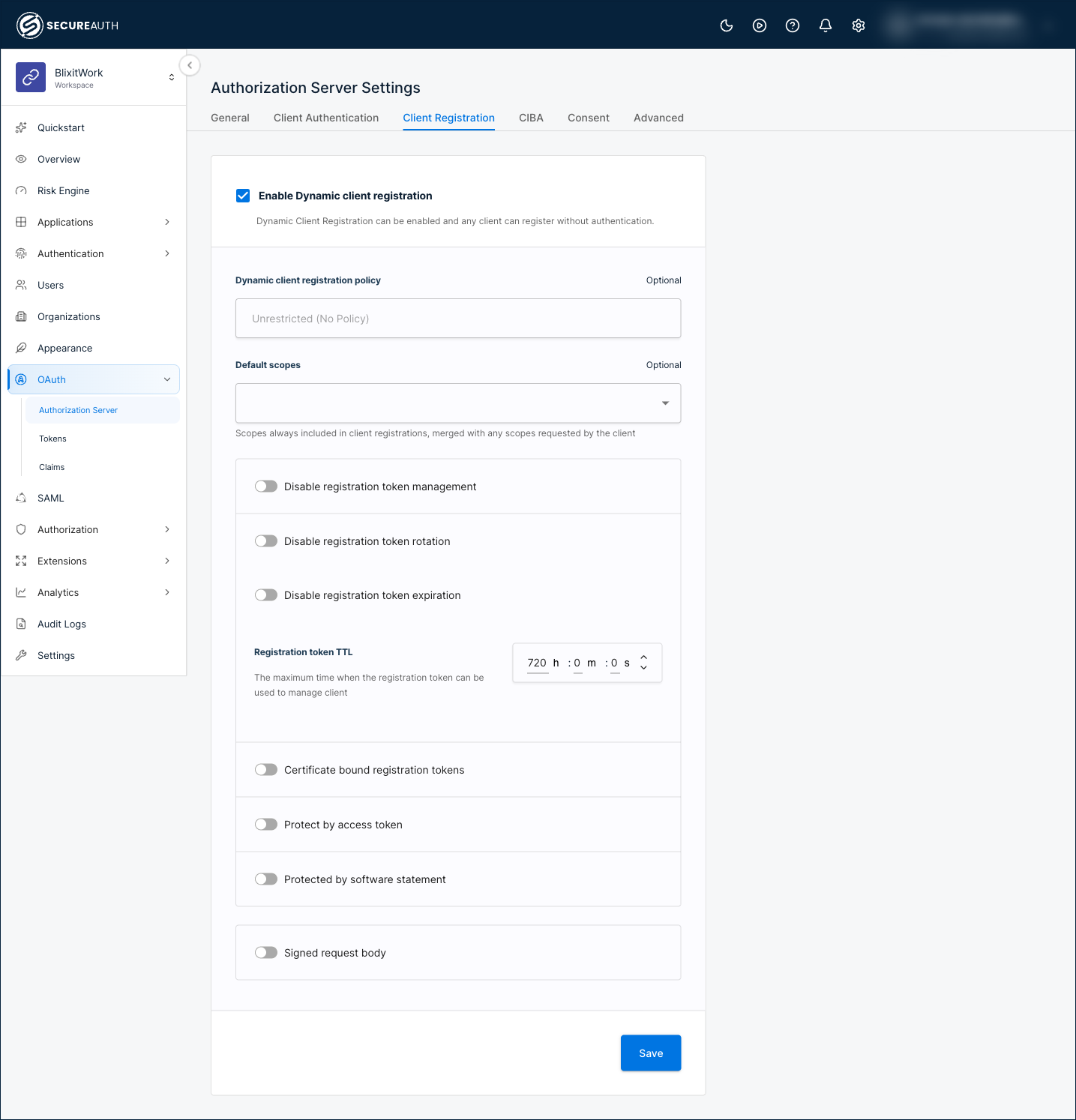Screen dimensions: 1076x1120
Task: Increase Registration token TTL with up arrow
Action: [643, 657]
